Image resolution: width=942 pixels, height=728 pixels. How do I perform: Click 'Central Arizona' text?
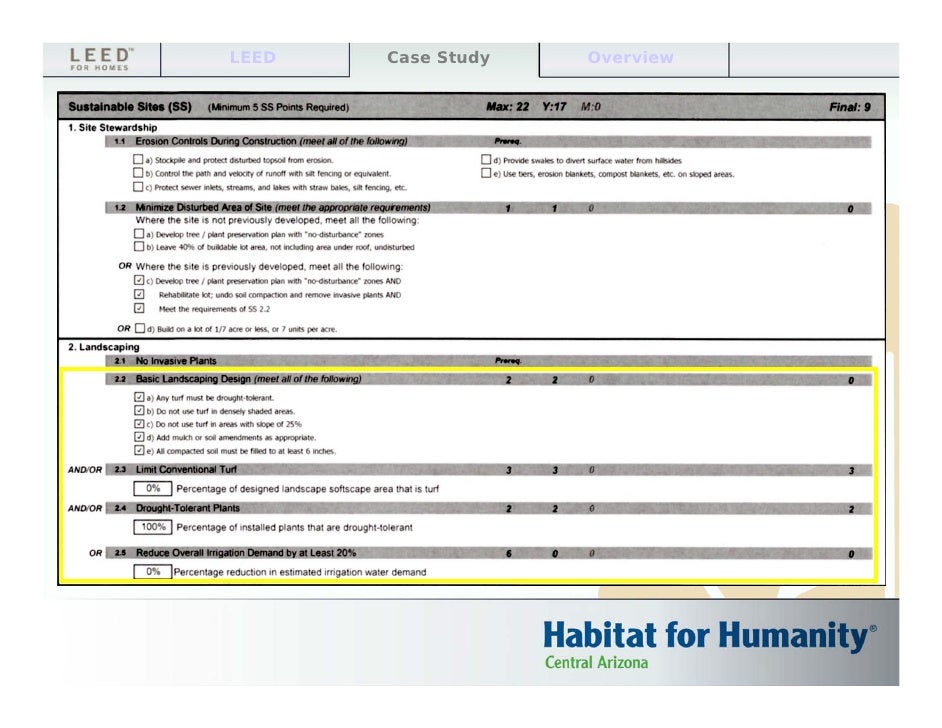coord(596,663)
